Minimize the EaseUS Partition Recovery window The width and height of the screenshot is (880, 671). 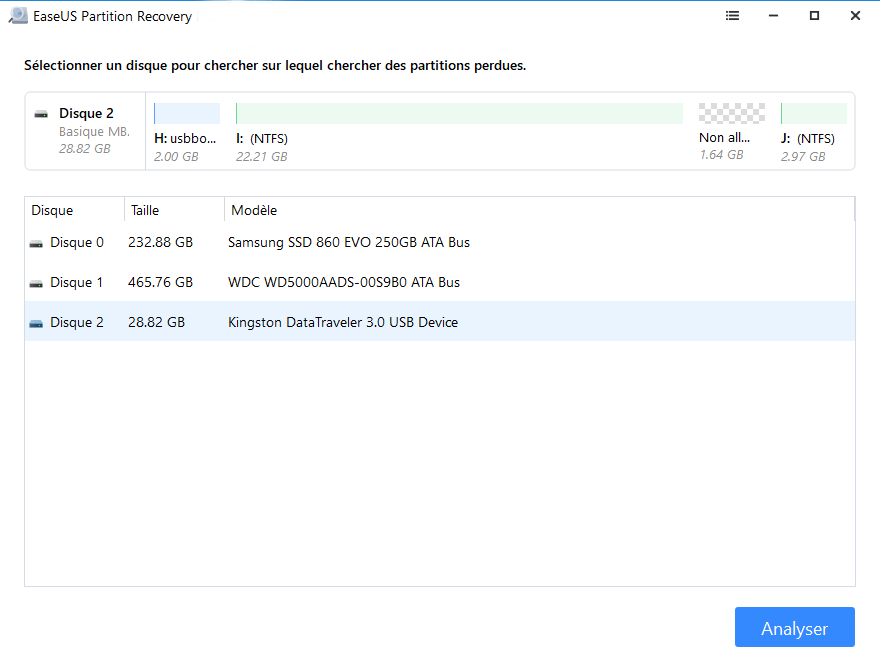[x=773, y=16]
